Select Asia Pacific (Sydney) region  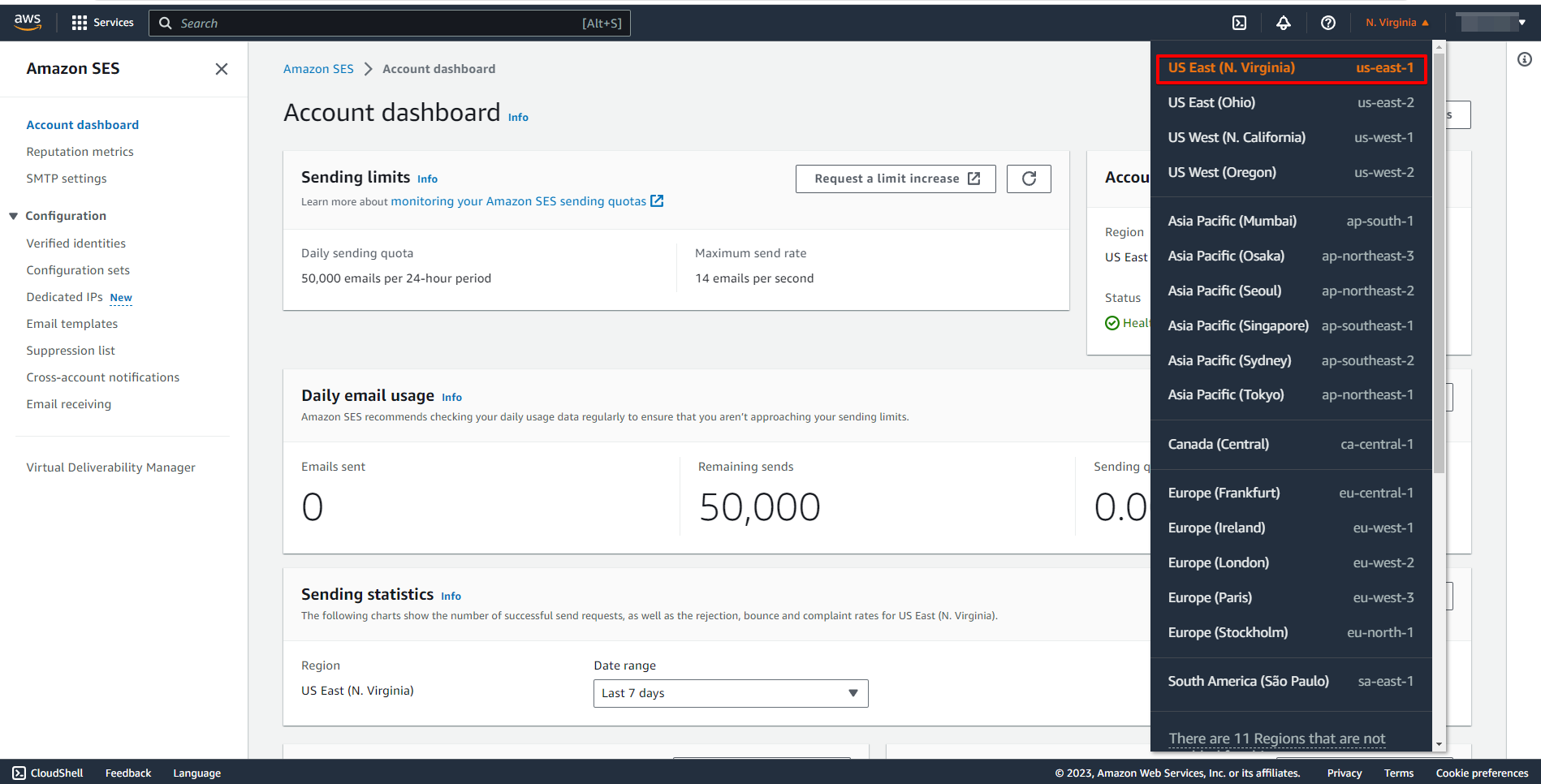(1291, 360)
